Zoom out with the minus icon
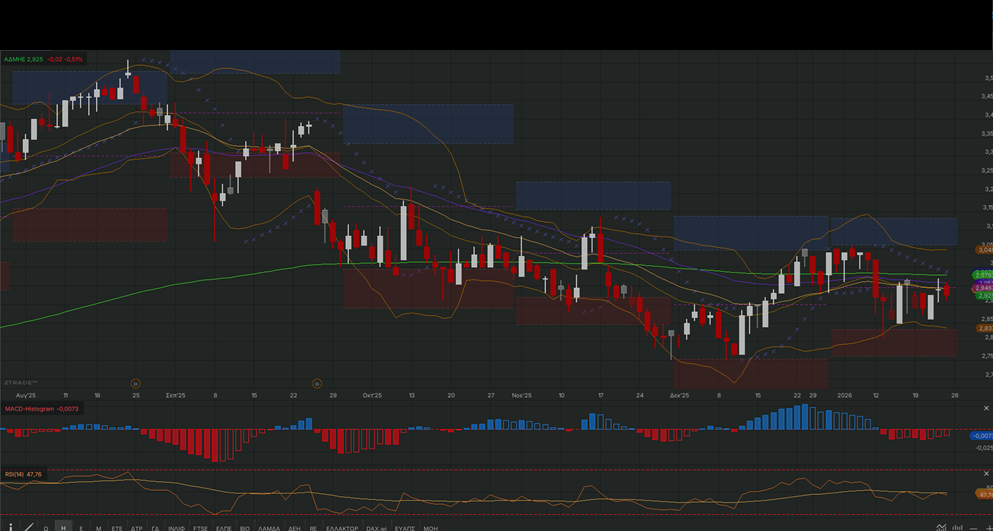 point(973,528)
